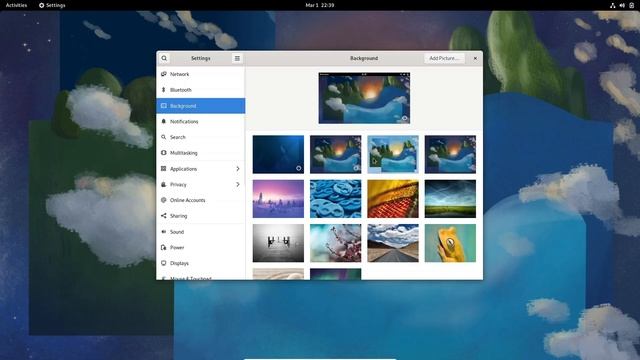Click the Sound speaker icon in sidebar

click(x=164, y=231)
